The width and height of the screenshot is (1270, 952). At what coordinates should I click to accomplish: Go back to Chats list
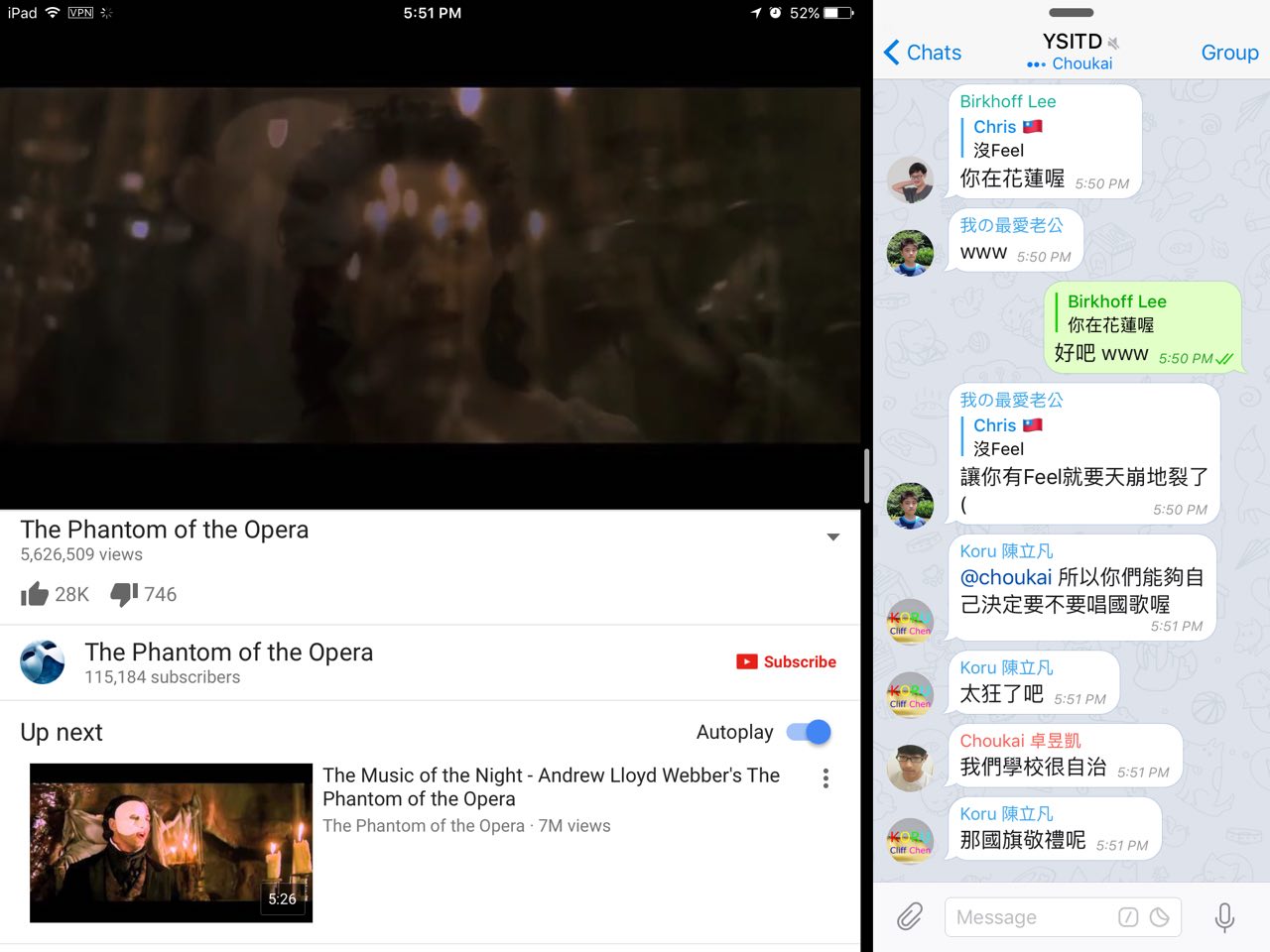(x=923, y=53)
